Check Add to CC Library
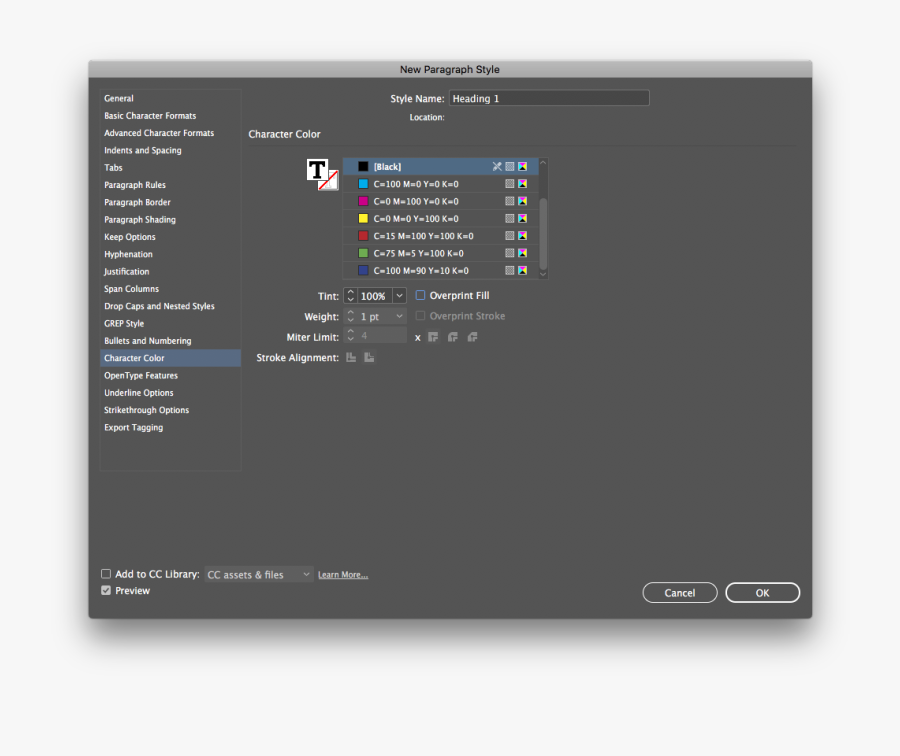900x756 pixels. click(106, 574)
